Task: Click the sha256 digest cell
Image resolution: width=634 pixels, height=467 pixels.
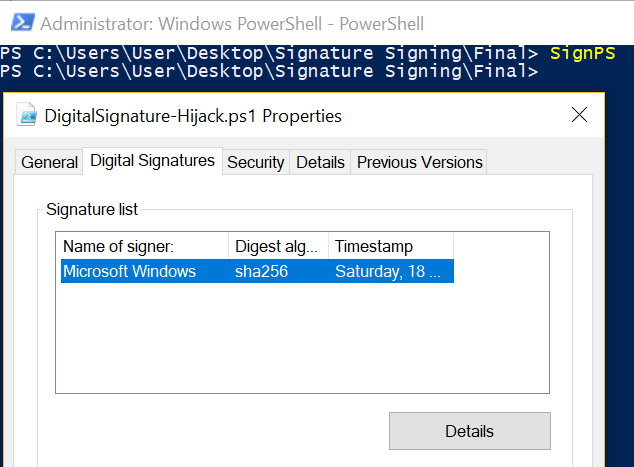Action: click(262, 271)
